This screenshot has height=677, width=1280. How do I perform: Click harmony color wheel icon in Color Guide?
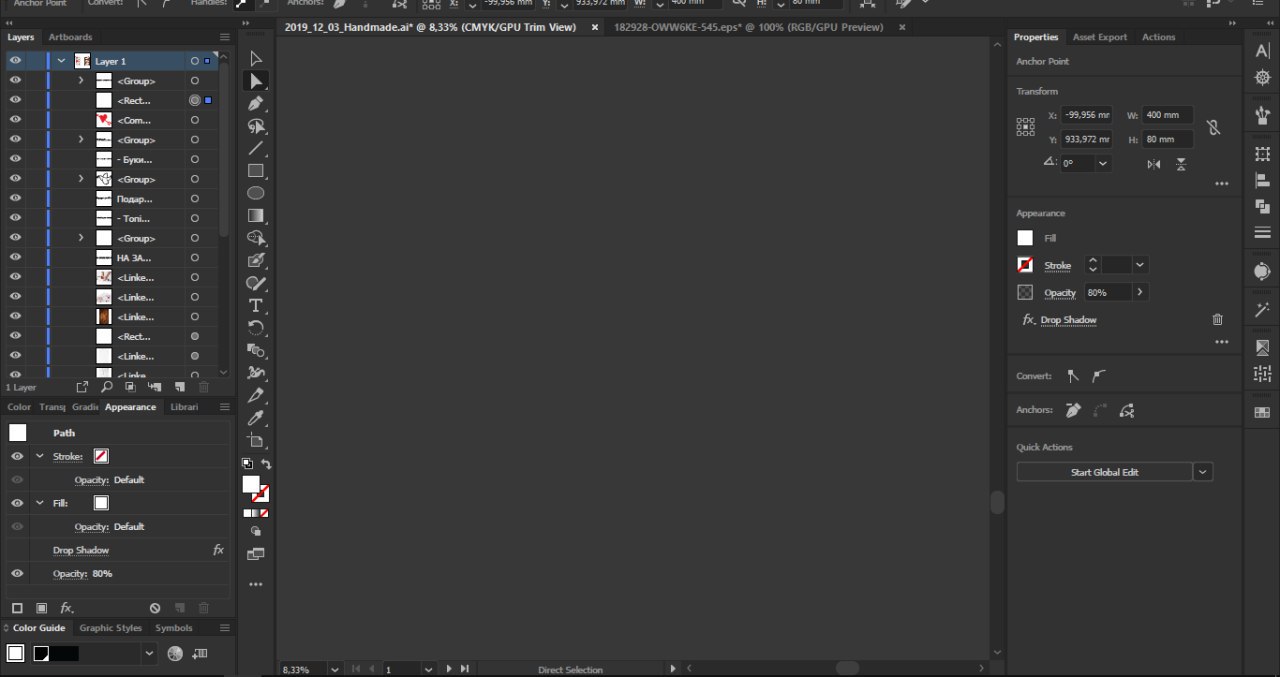coord(175,653)
